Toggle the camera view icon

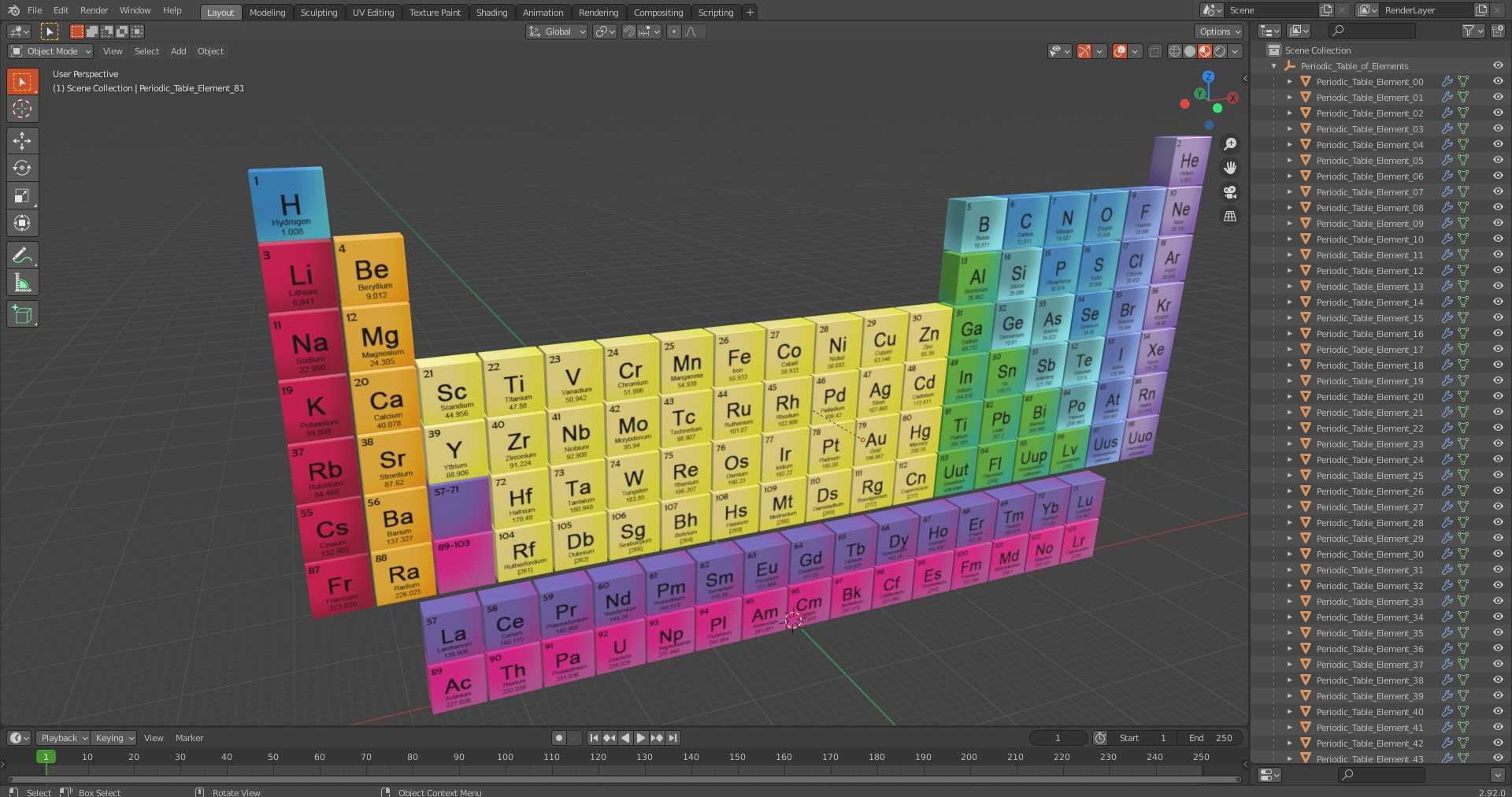point(1230,192)
